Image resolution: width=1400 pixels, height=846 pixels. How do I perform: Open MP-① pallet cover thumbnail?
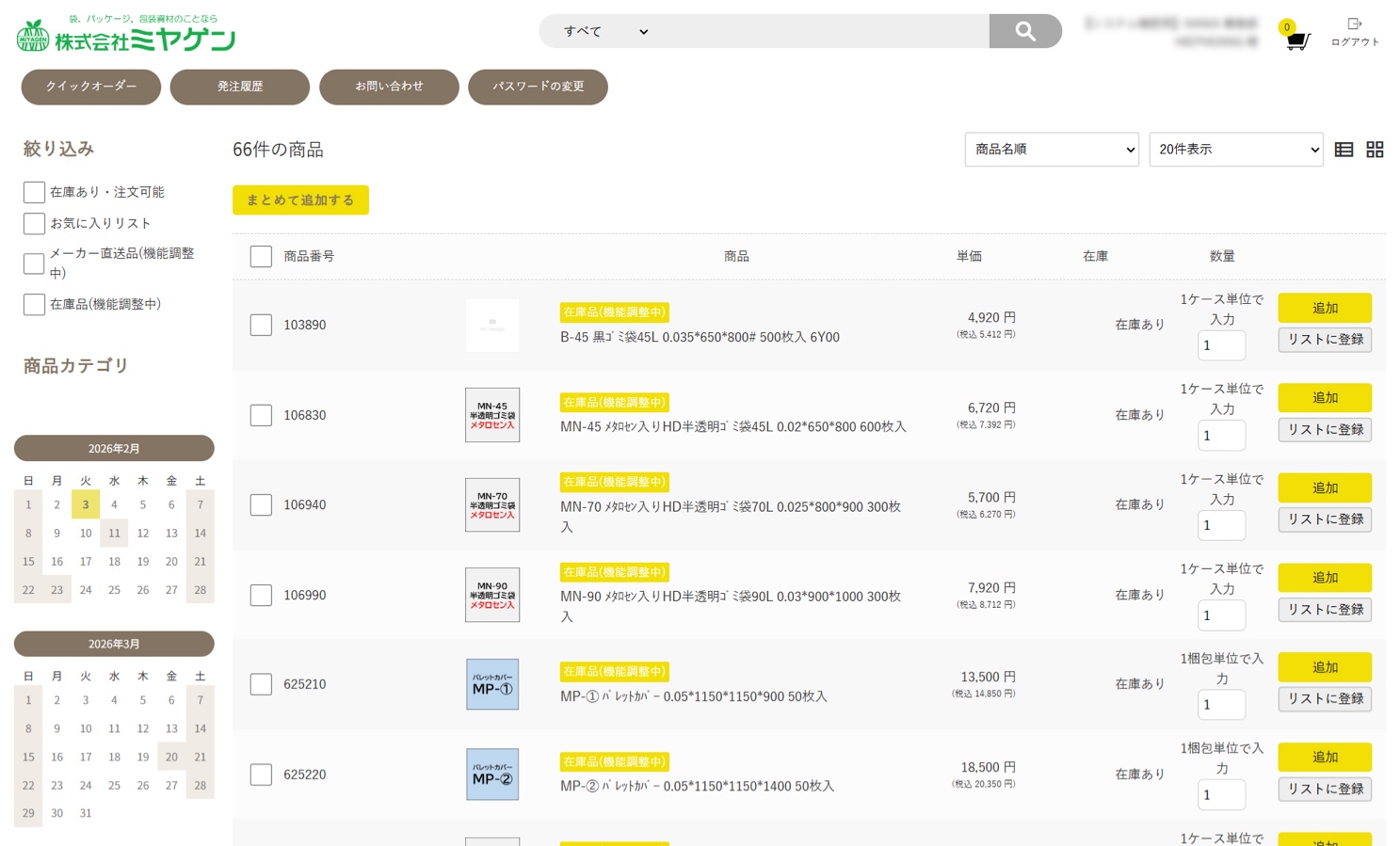(x=491, y=684)
